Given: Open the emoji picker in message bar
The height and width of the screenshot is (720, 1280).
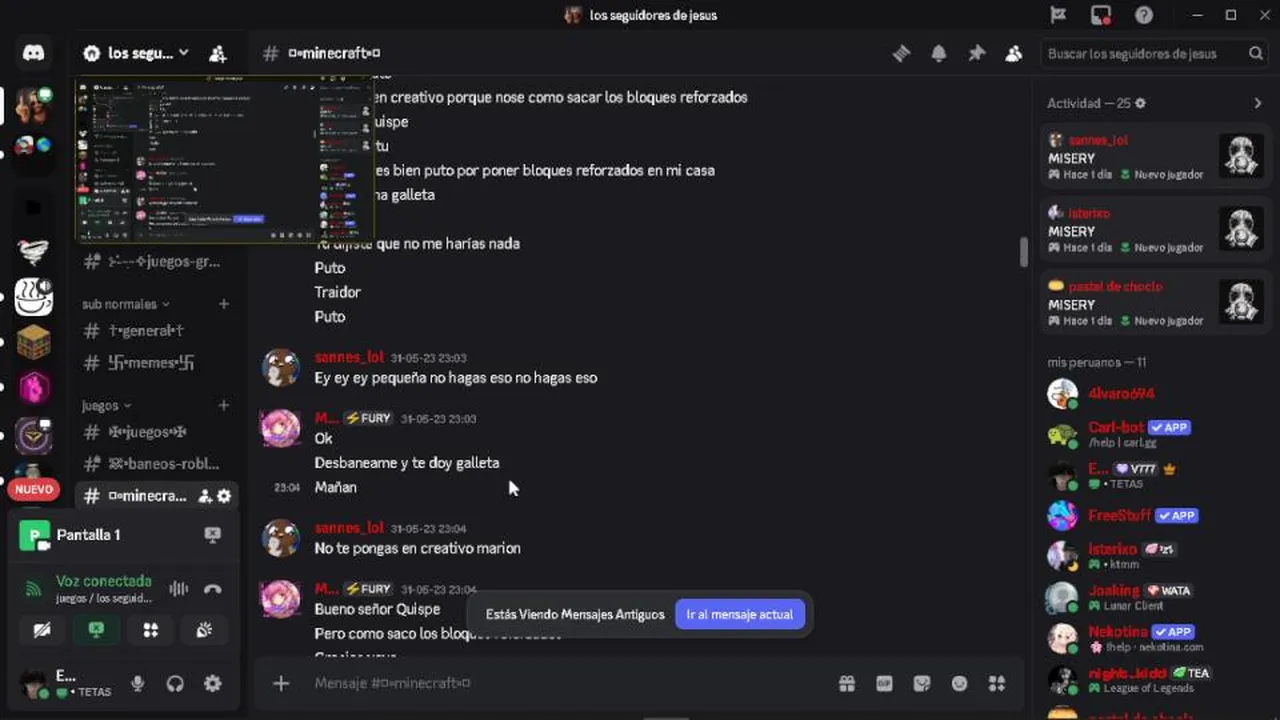Looking at the screenshot, I should 959,684.
